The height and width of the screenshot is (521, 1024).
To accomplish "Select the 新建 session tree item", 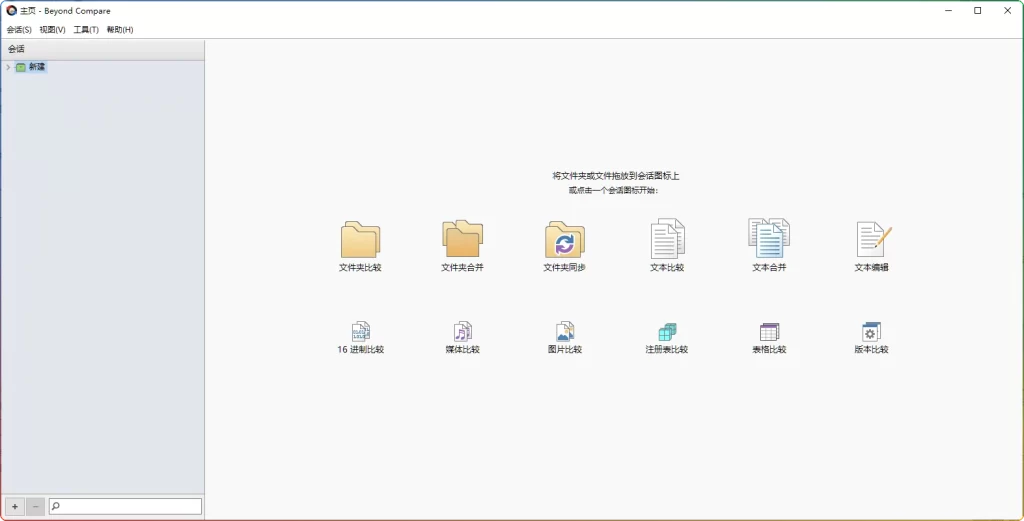I will [31, 67].
